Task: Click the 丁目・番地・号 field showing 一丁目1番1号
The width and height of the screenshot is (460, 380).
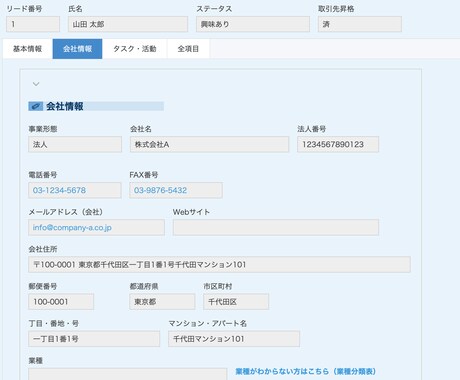Action: 94,339
